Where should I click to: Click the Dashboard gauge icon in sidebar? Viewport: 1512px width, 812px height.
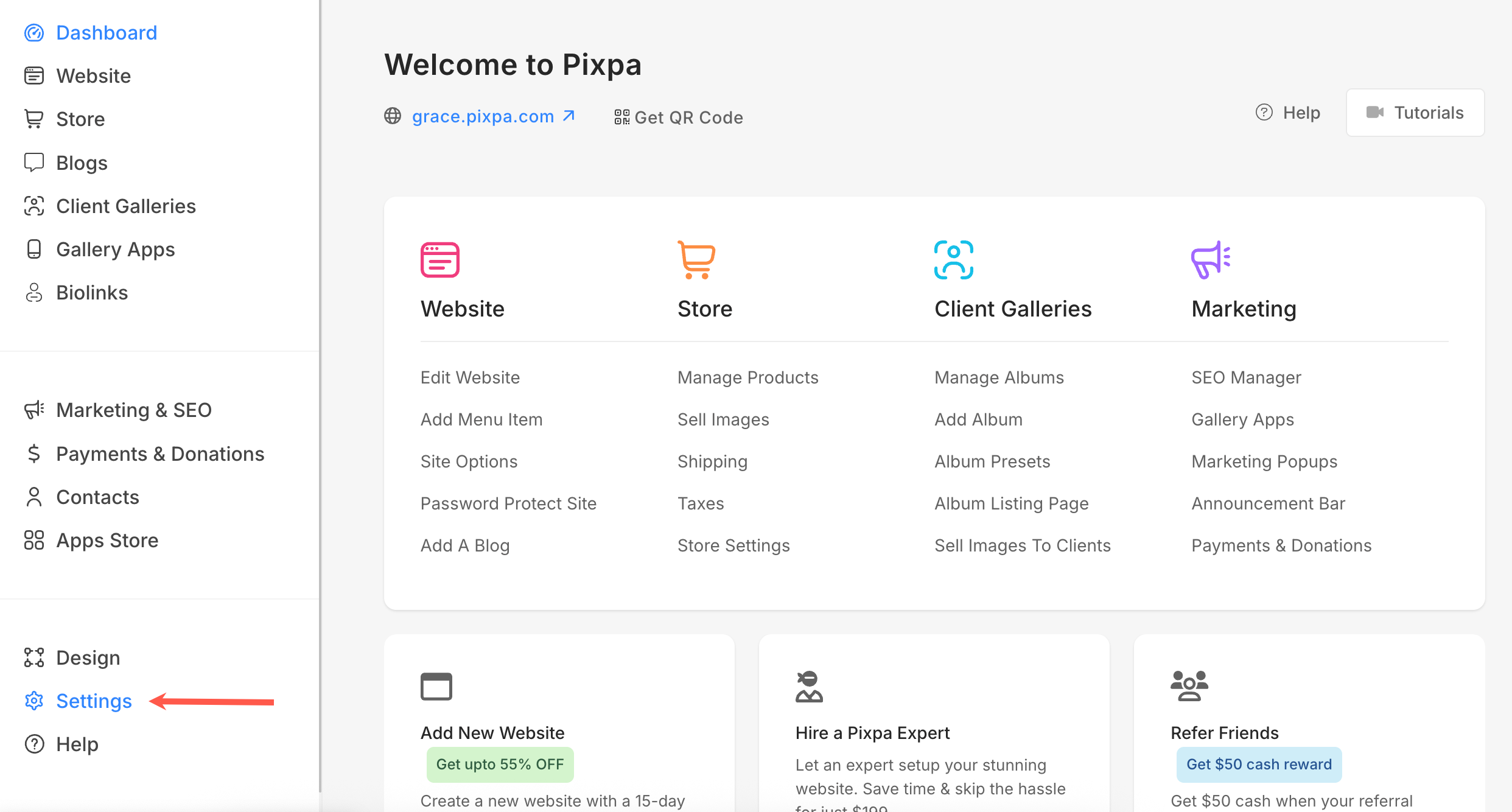(x=34, y=33)
